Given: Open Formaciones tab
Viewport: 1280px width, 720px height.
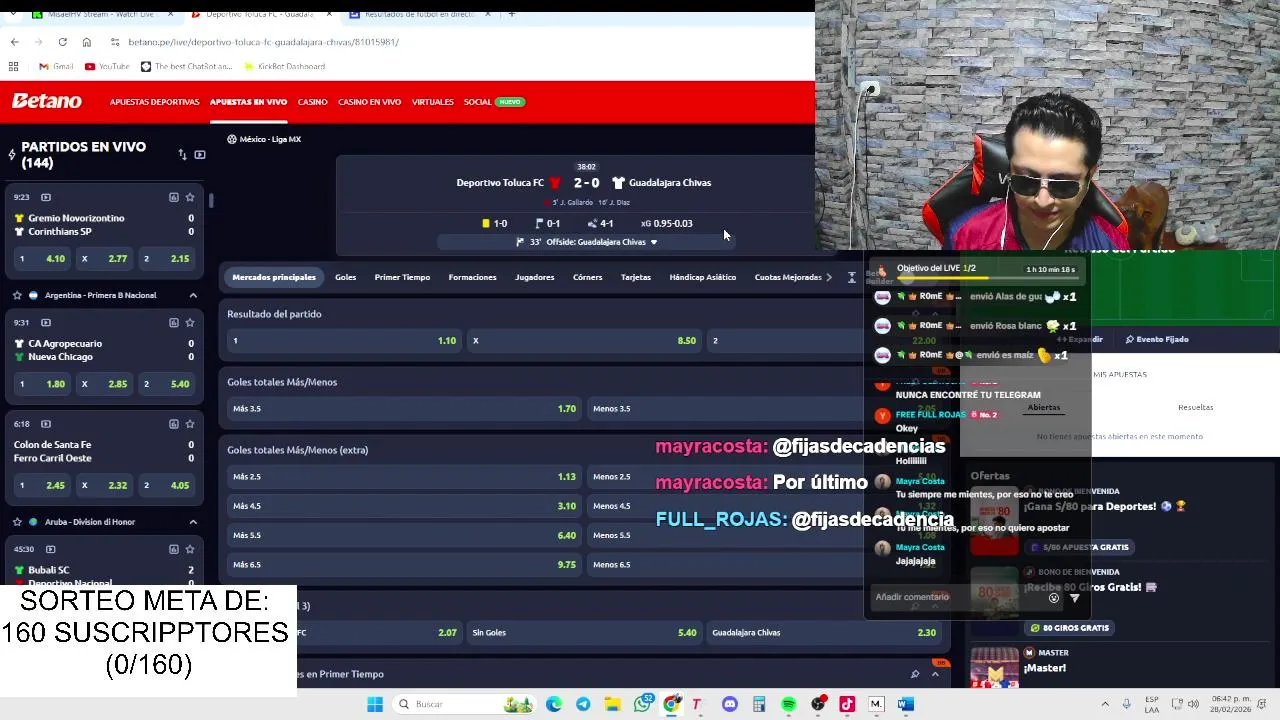Looking at the screenshot, I should pos(472,277).
